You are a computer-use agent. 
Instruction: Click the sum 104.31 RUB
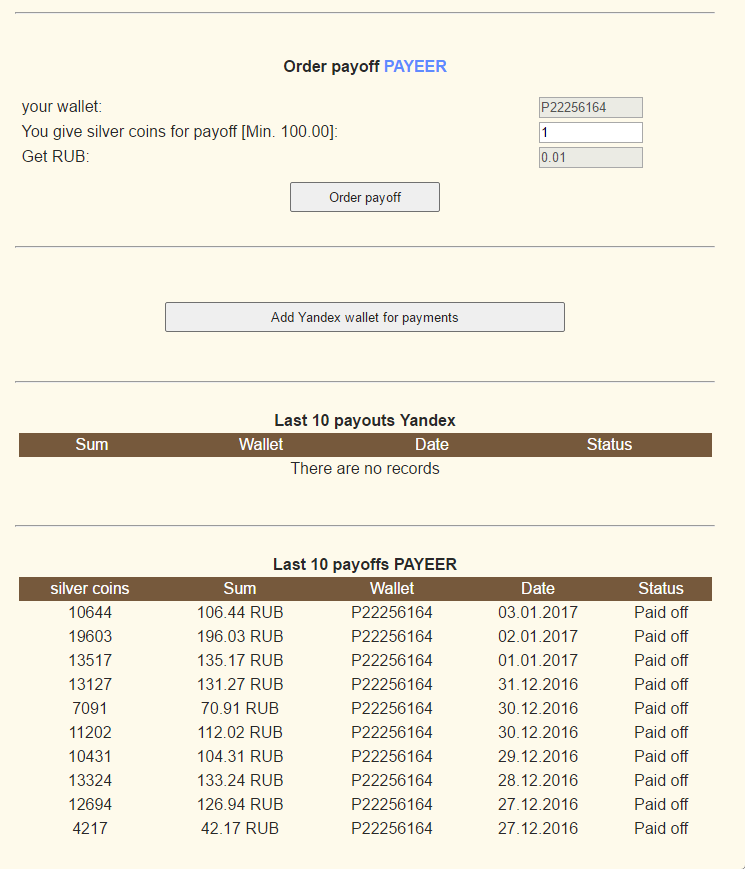[x=240, y=756]
